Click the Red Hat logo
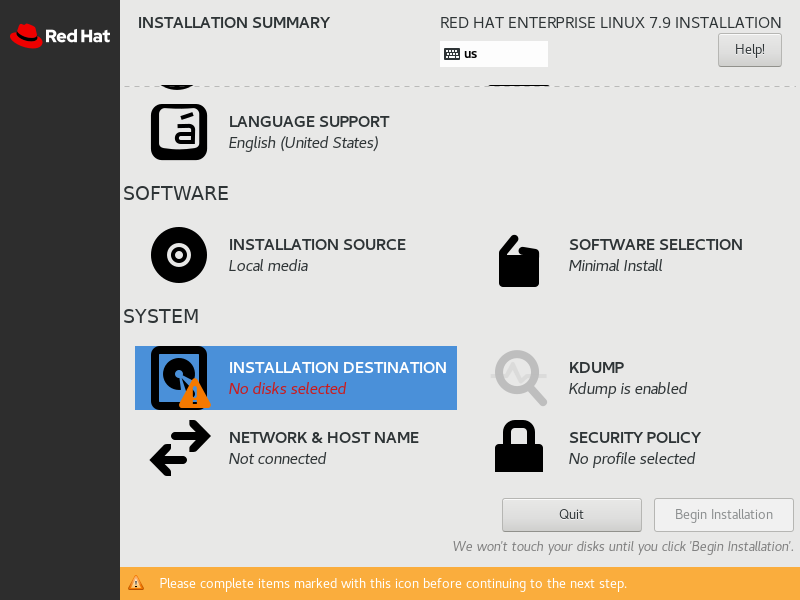 [x=60, y=36]
